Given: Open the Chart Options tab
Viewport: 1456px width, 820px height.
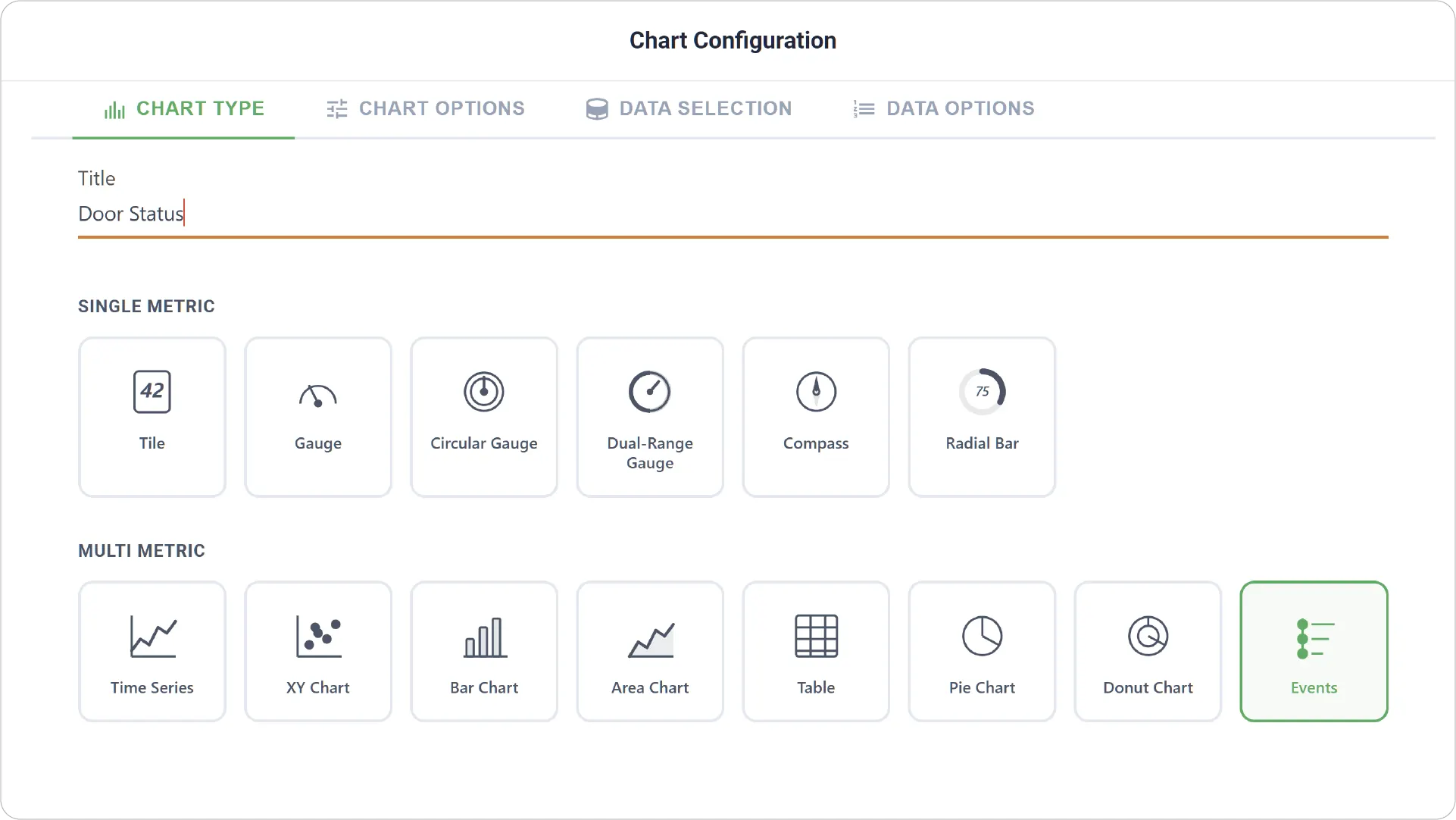Looking at the screenshot, I should click(425, 109).
